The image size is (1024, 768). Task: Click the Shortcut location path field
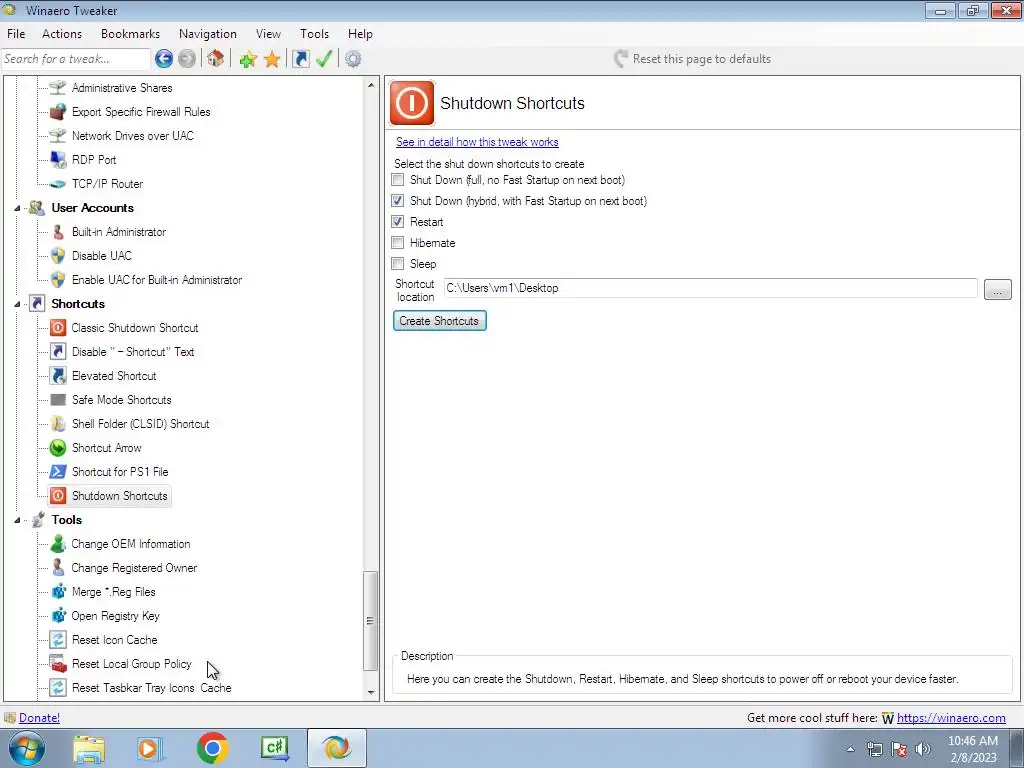[x=711, y=288]
